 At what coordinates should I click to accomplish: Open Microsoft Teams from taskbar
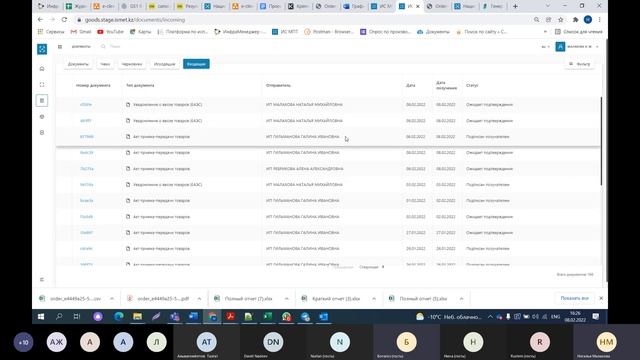pyautogui.click(x=175, y=316)
